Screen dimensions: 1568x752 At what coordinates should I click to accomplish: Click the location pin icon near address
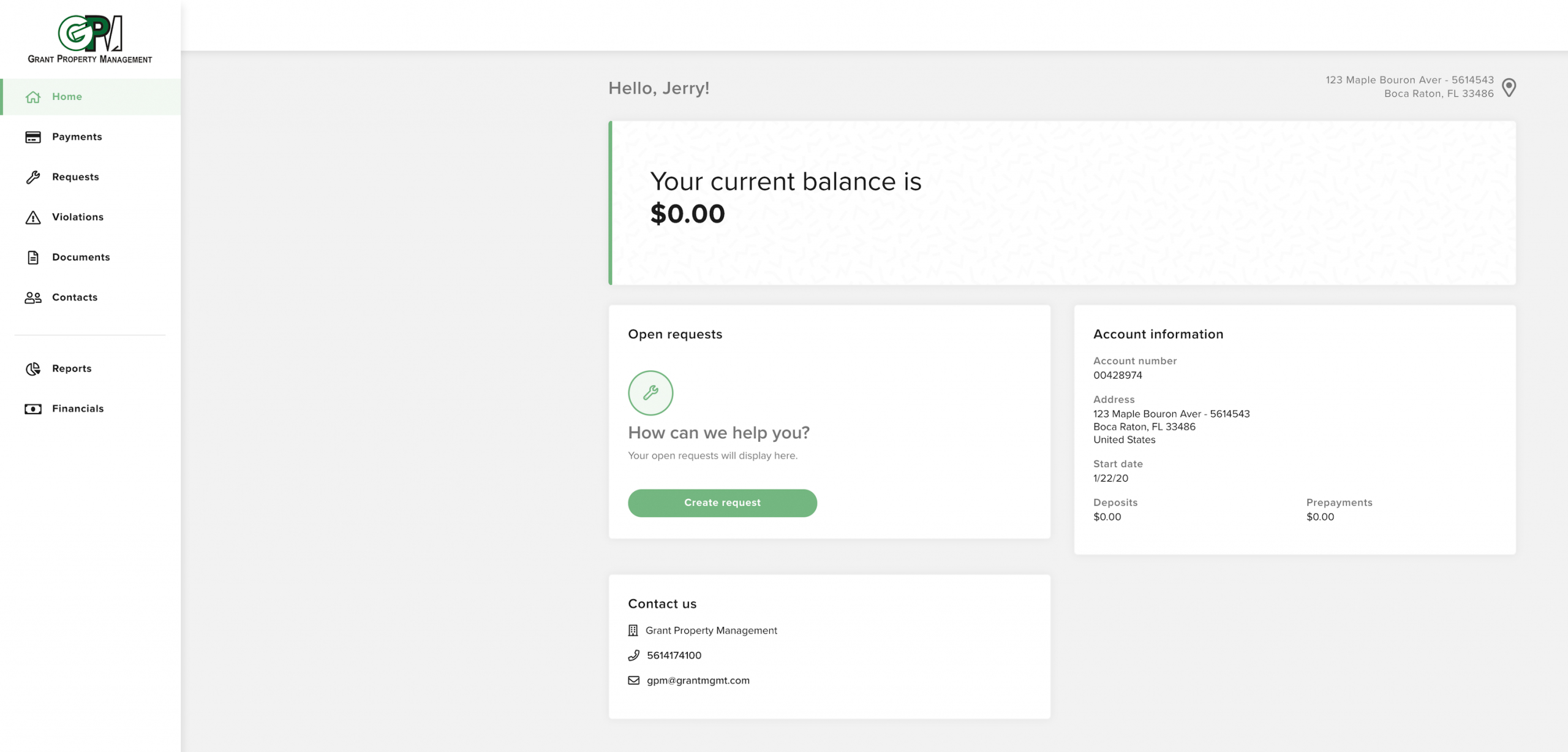tap(1509, 88)
